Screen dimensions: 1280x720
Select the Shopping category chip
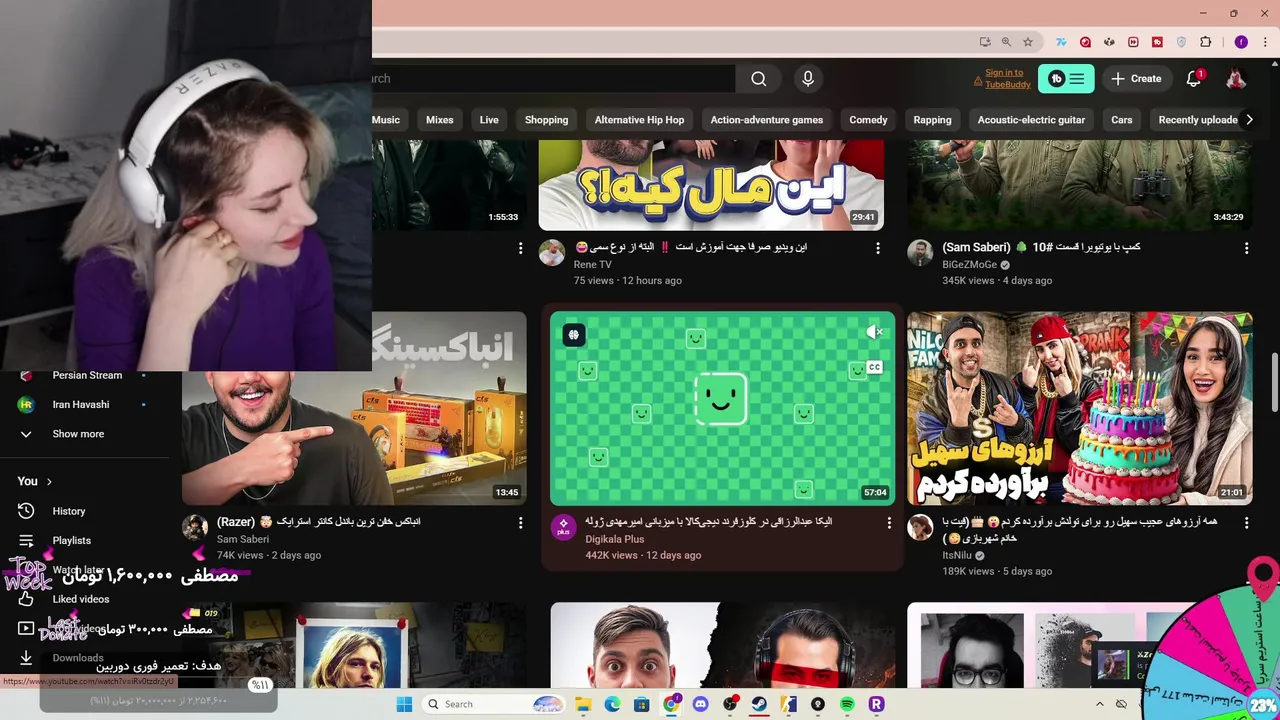546,120
